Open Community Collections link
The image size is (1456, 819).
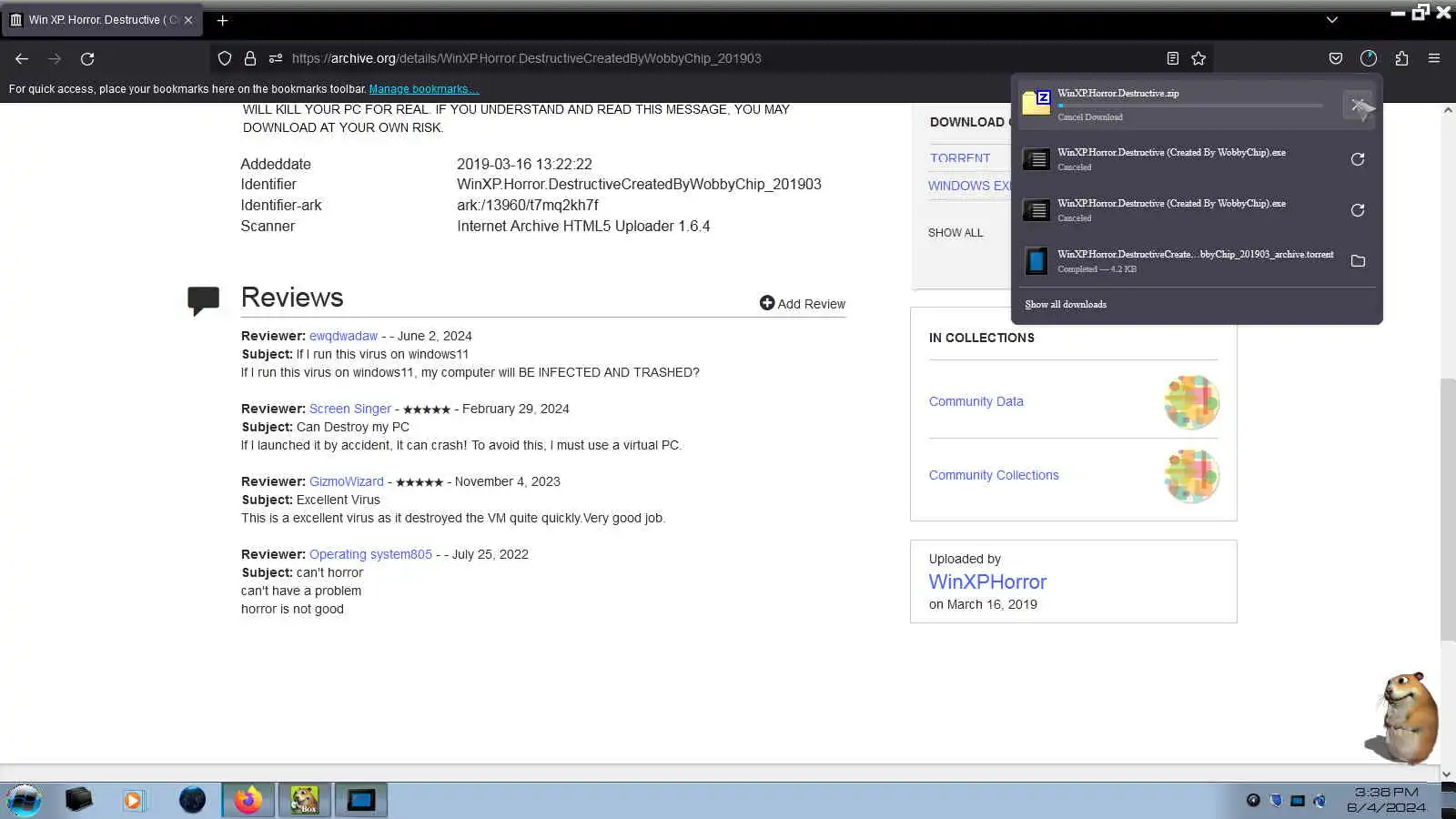994,475
